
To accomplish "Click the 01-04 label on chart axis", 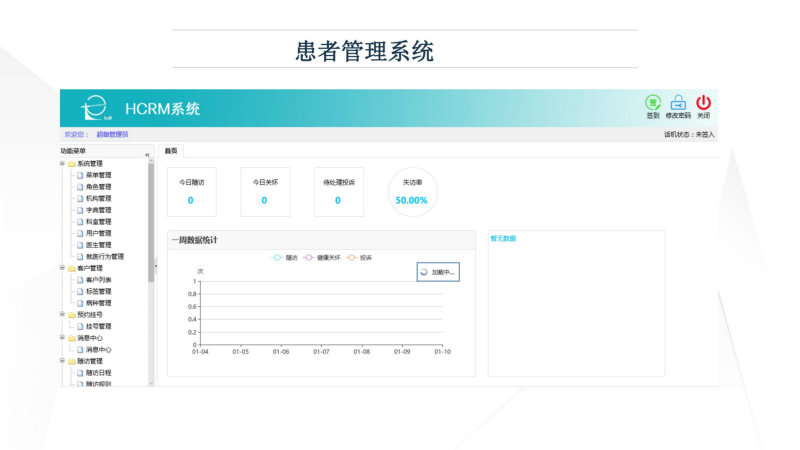I will (x=200, y=352).
